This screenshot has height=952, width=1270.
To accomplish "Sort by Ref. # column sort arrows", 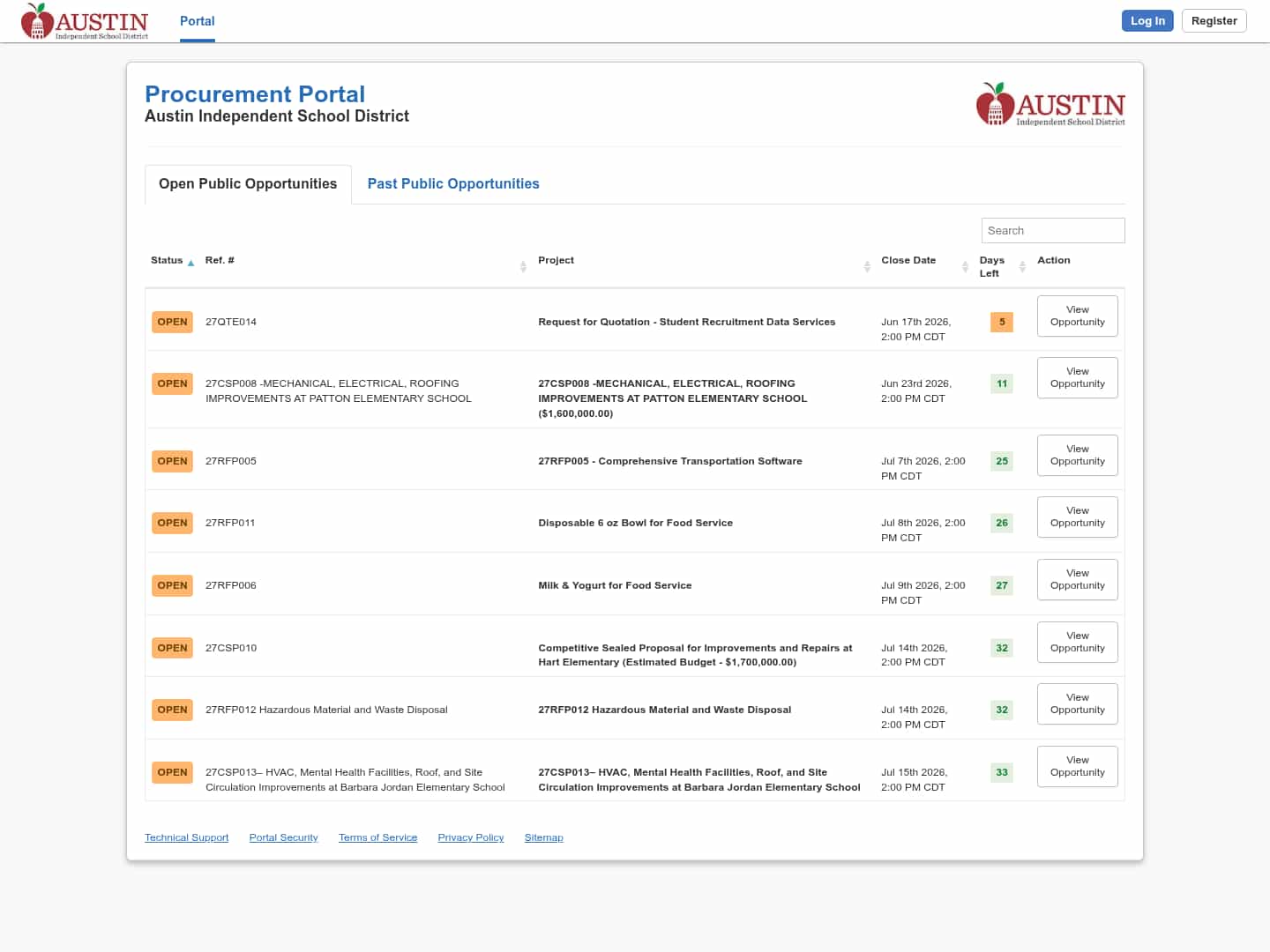I will tap(523, 266).
